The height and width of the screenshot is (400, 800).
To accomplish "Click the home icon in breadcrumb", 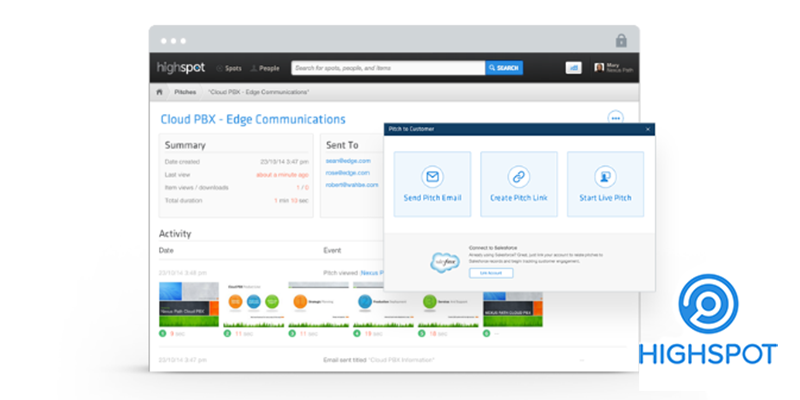I will [159, 91].
